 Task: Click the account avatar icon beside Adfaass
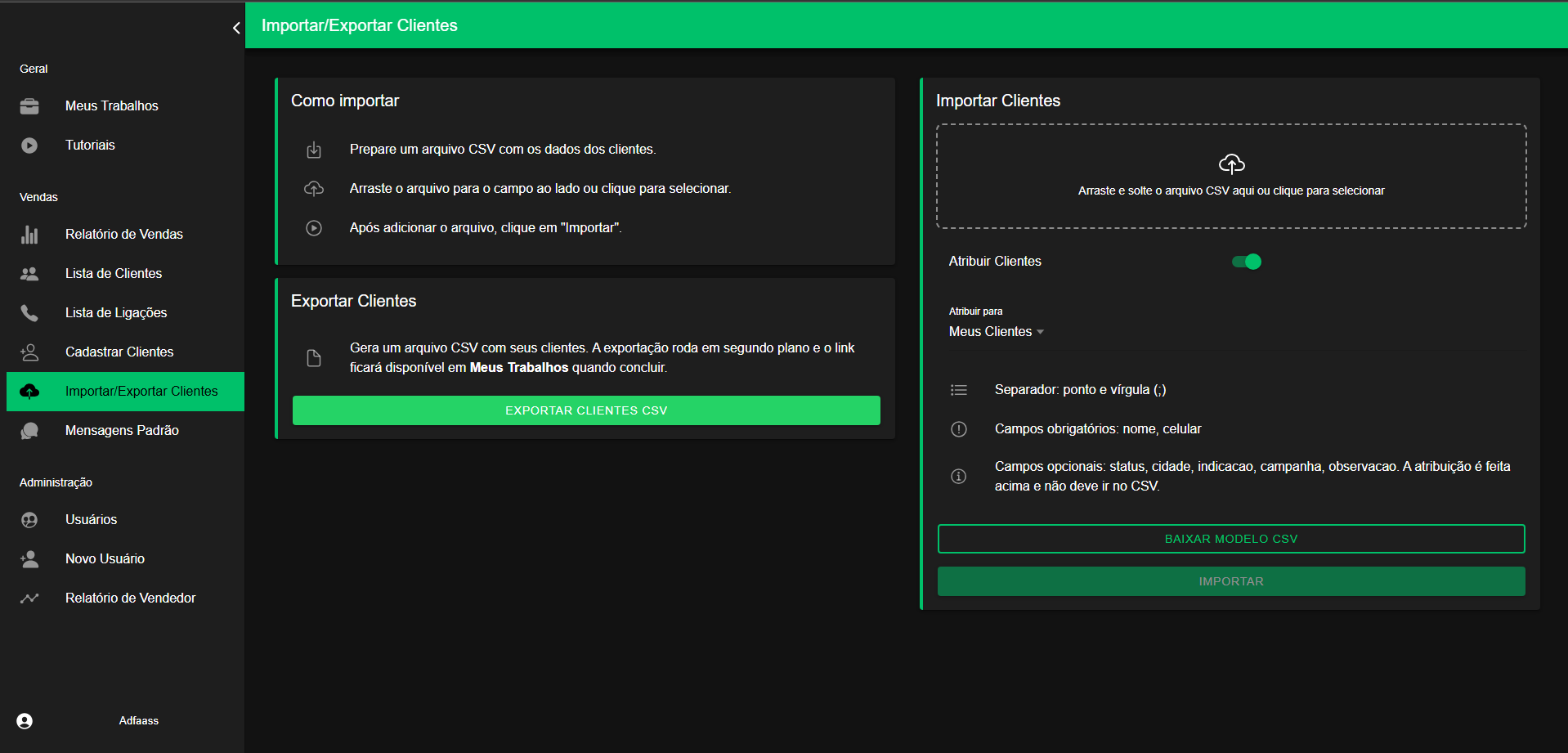pyautogui.click(x=25, y=721)
